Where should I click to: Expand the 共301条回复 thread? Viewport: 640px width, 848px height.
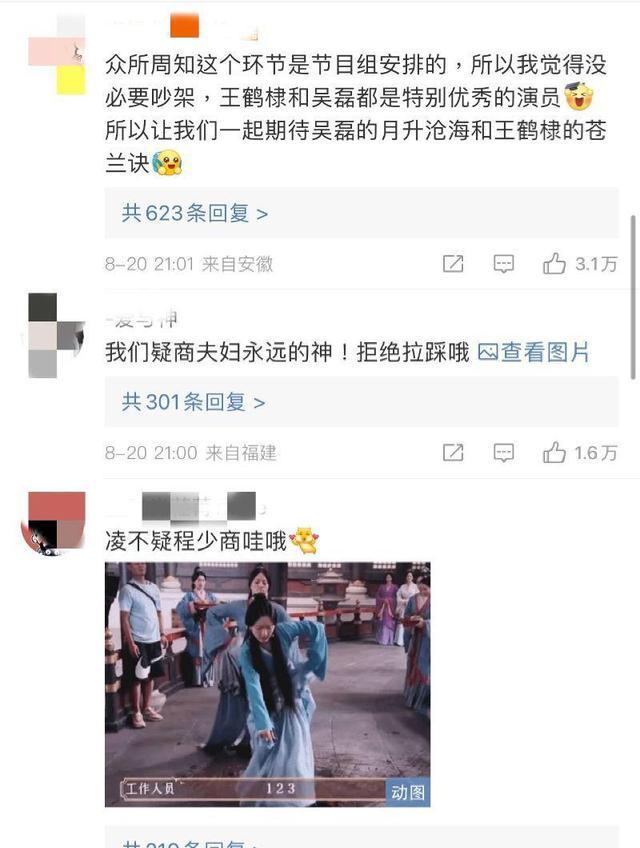(x=361, y=402)
